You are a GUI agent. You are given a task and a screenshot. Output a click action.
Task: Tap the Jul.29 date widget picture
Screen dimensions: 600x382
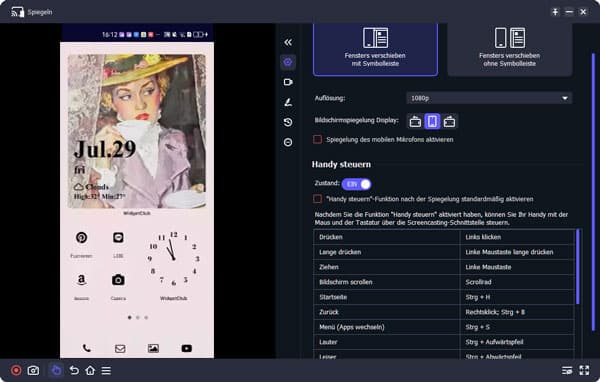pyautogui.click(x=137, y=131)
